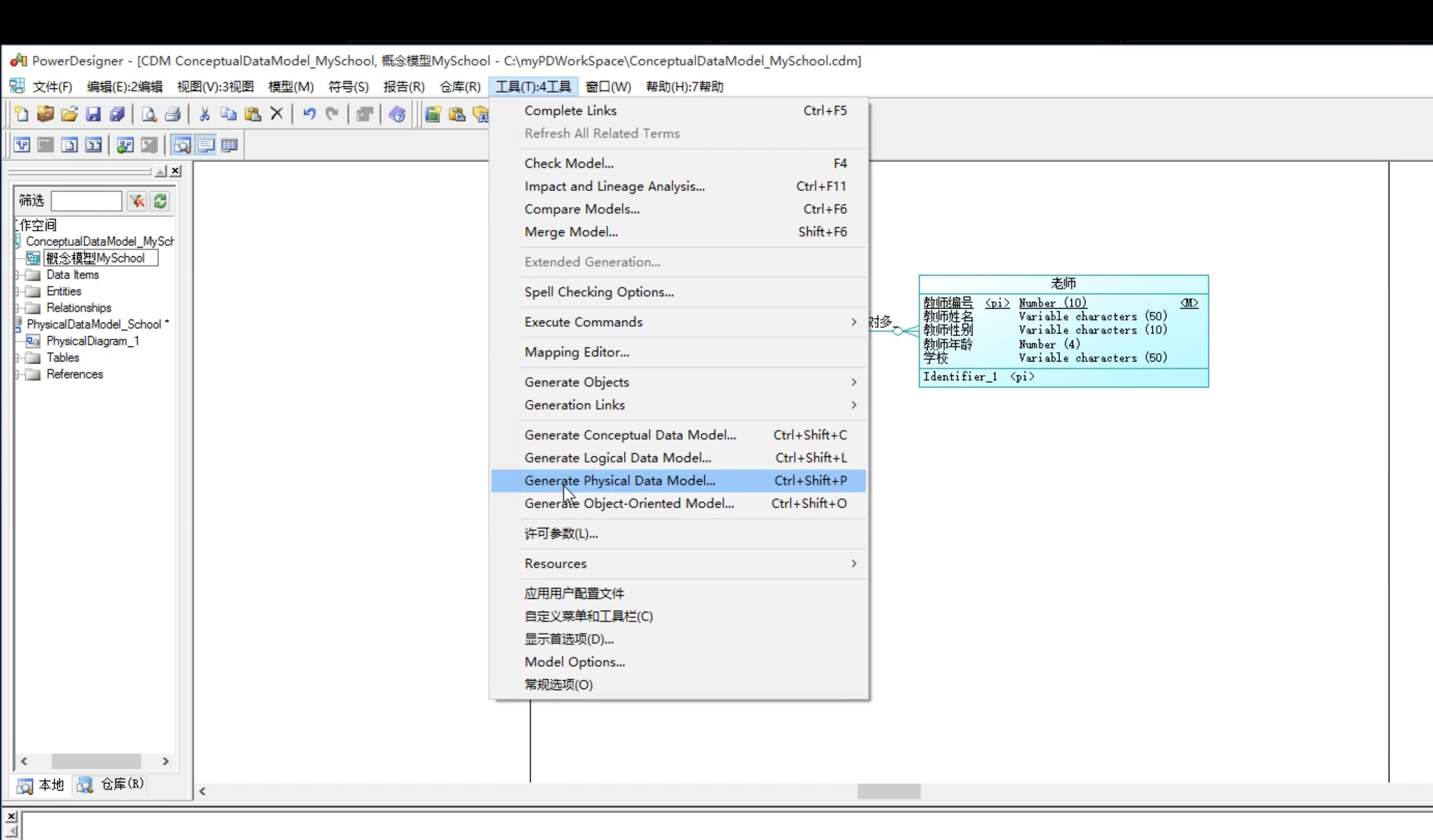Click Generate Physical Data Model option
Screen dimensions: 1433x840
pos(619,480)
